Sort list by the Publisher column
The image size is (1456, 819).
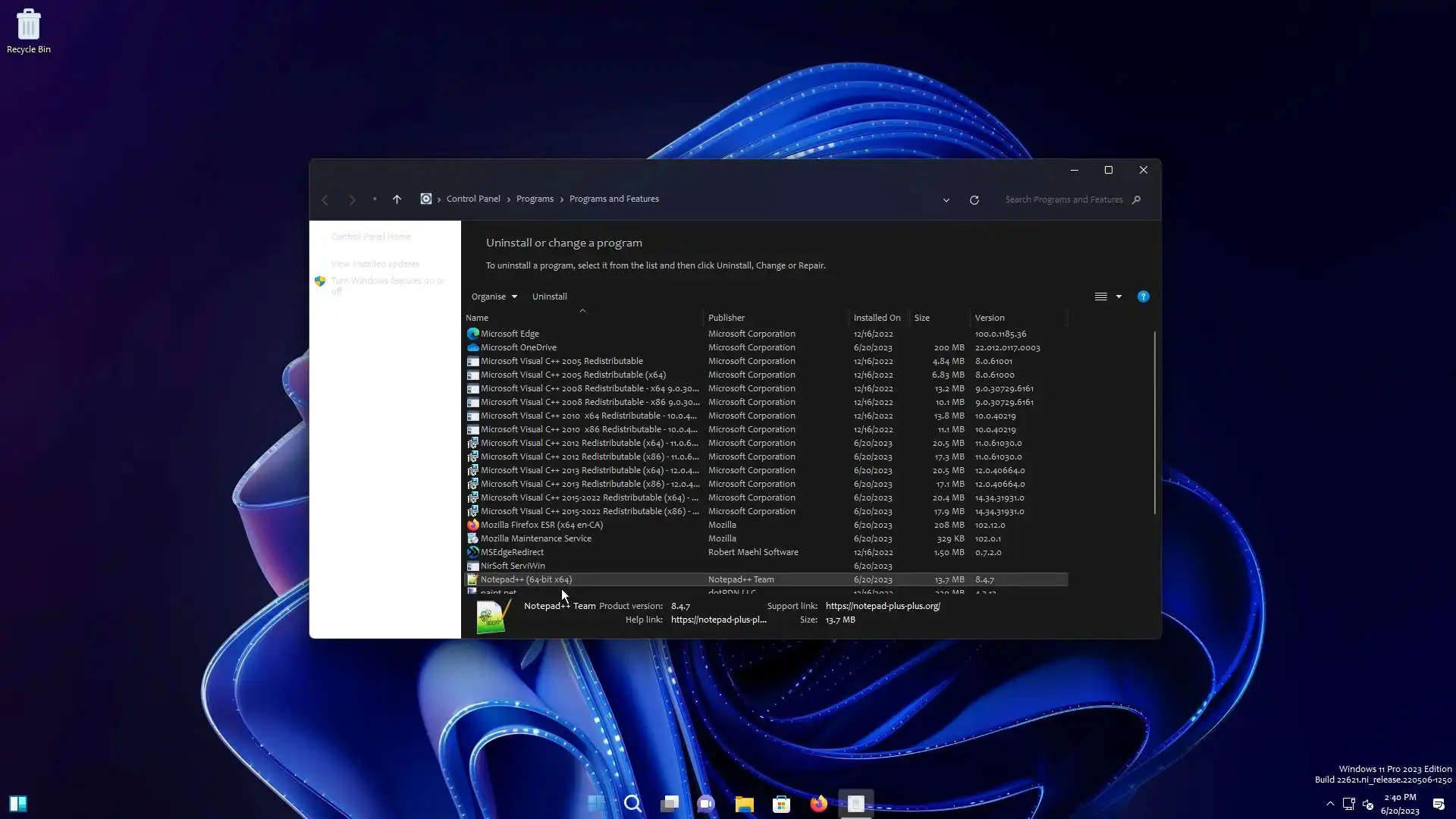[x=726, y=318]
